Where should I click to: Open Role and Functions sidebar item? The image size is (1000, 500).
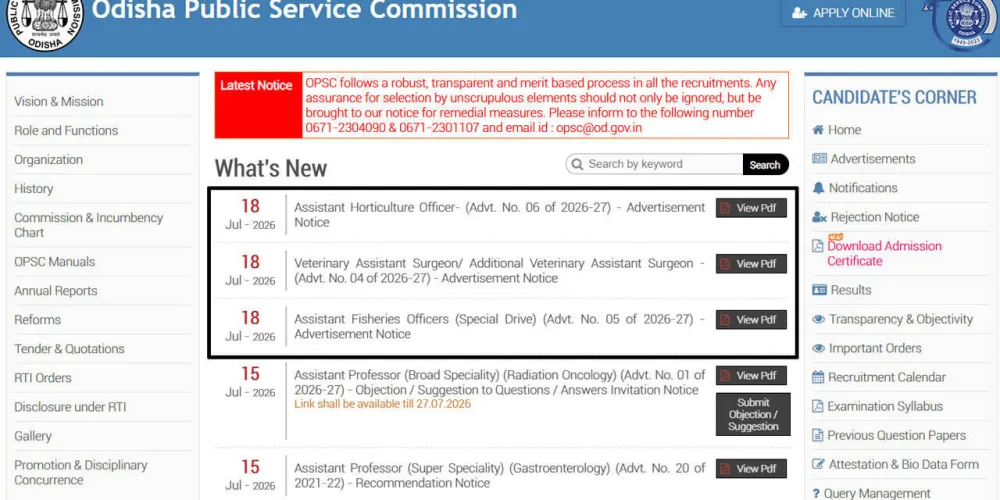tap(66, 130)
